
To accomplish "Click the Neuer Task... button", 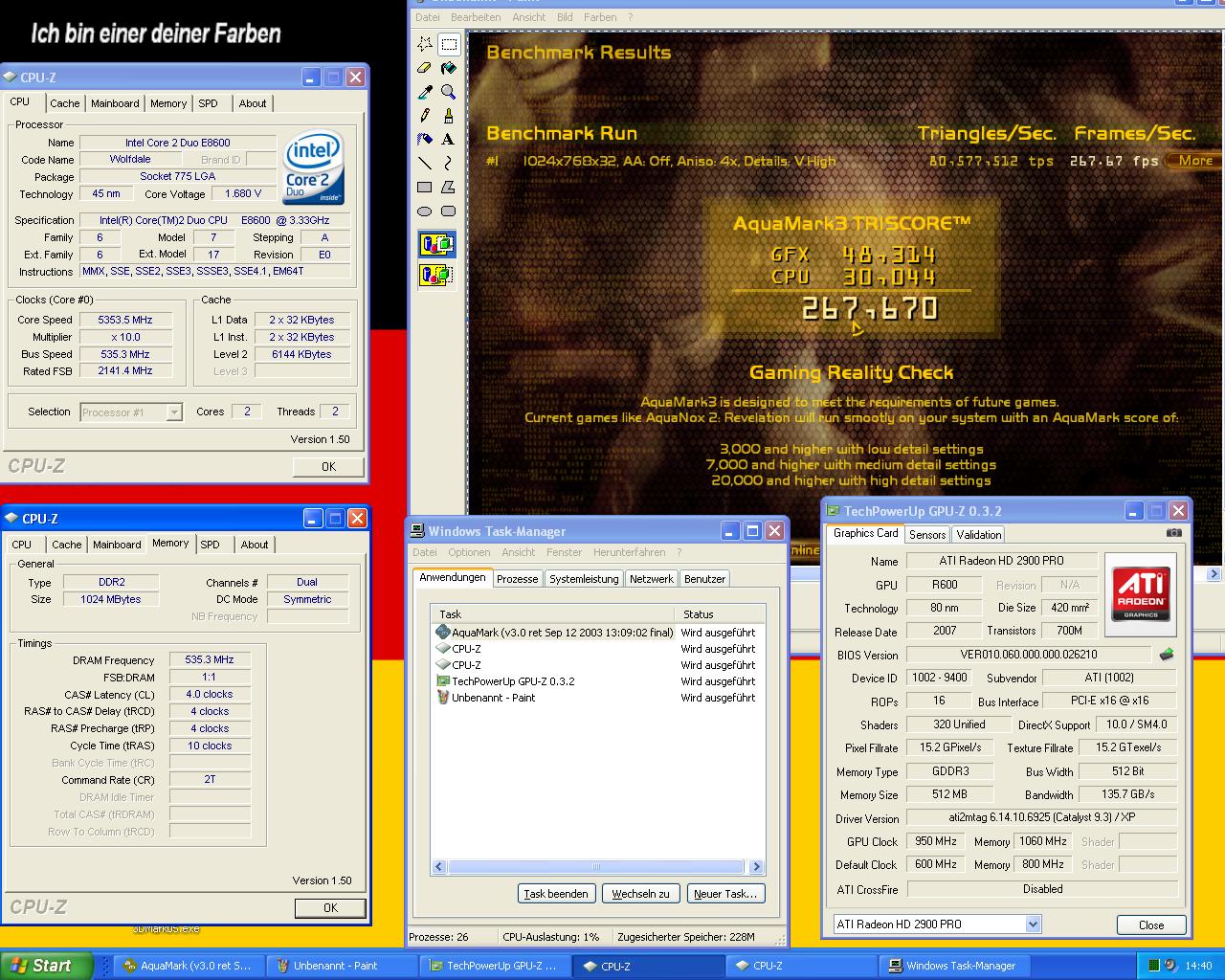I will 724,894.
